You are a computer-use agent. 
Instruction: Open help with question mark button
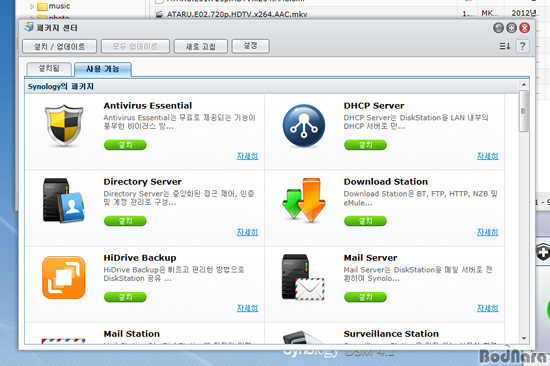tap(522, 46)
